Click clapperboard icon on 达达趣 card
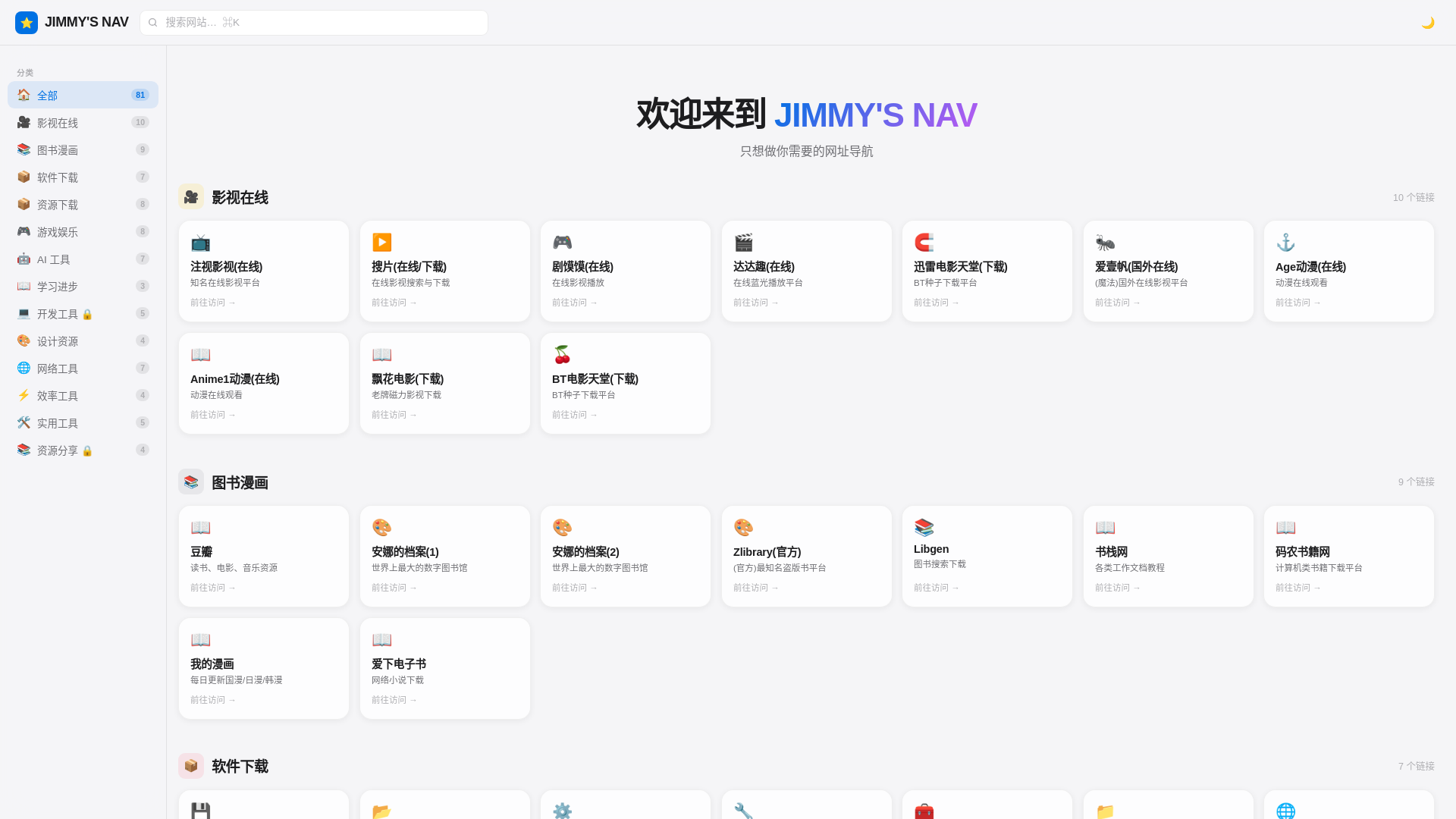The width and height of the screenshot is (1456, 819). click(x=743, y=243)
